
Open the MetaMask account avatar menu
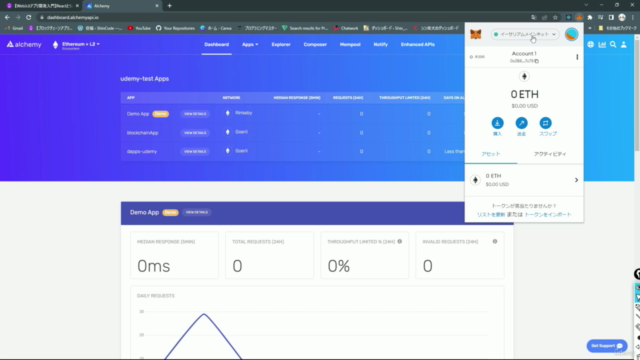[571, 34]
